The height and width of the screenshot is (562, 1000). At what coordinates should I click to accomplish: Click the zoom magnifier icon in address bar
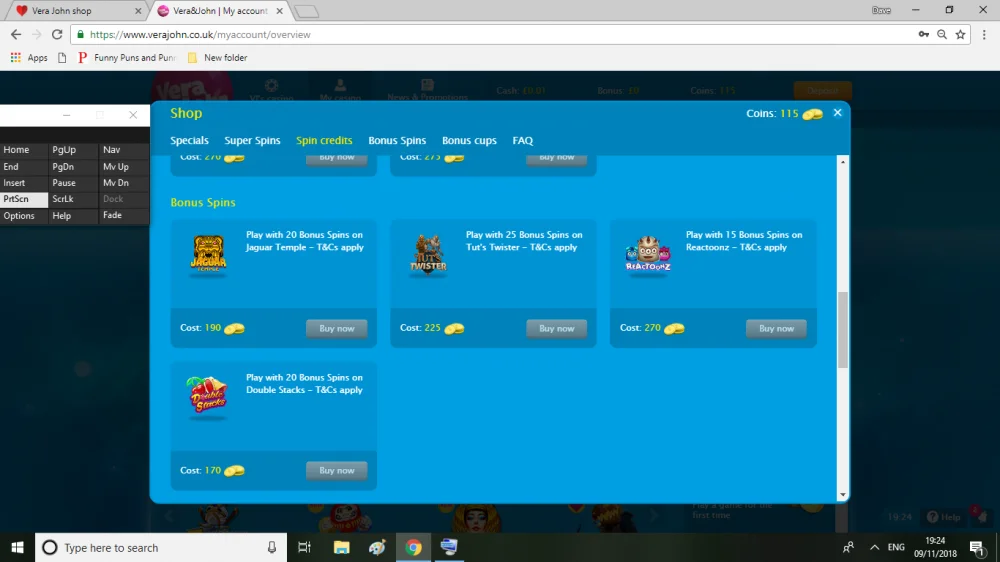[x=942, y=34]
